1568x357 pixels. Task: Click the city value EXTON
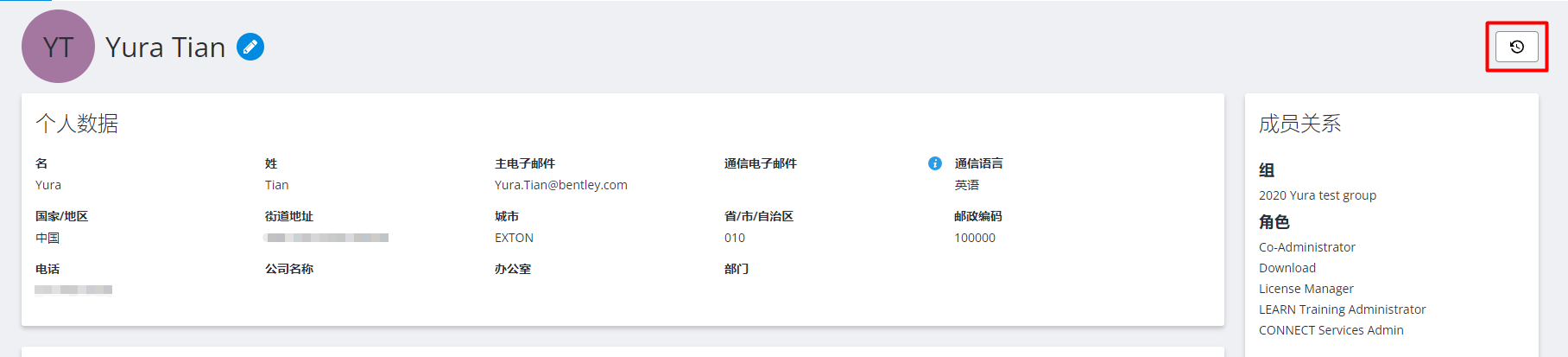(x=514, y=238)
